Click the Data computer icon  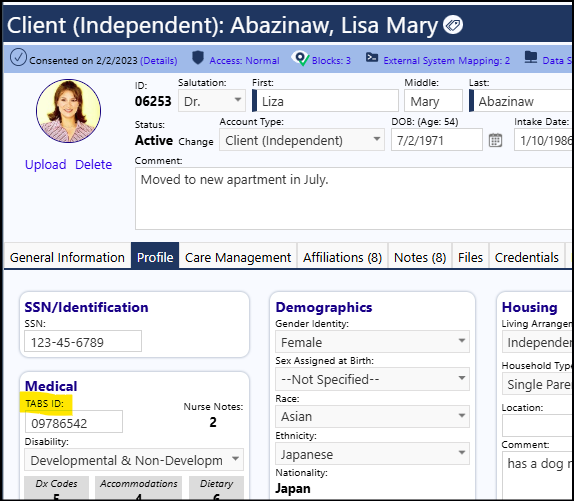531,57
